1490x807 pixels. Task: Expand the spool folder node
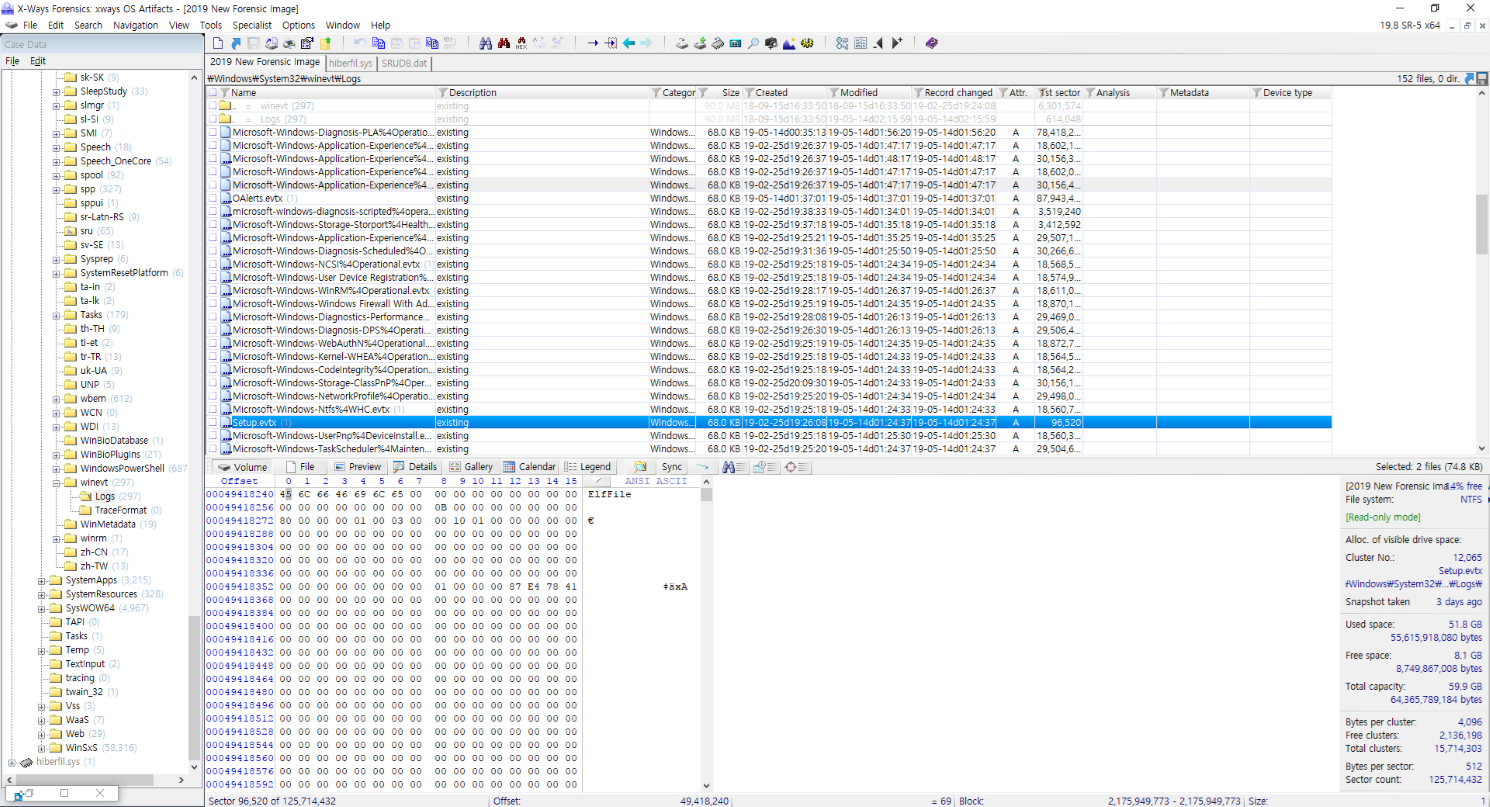click(57, 176)
